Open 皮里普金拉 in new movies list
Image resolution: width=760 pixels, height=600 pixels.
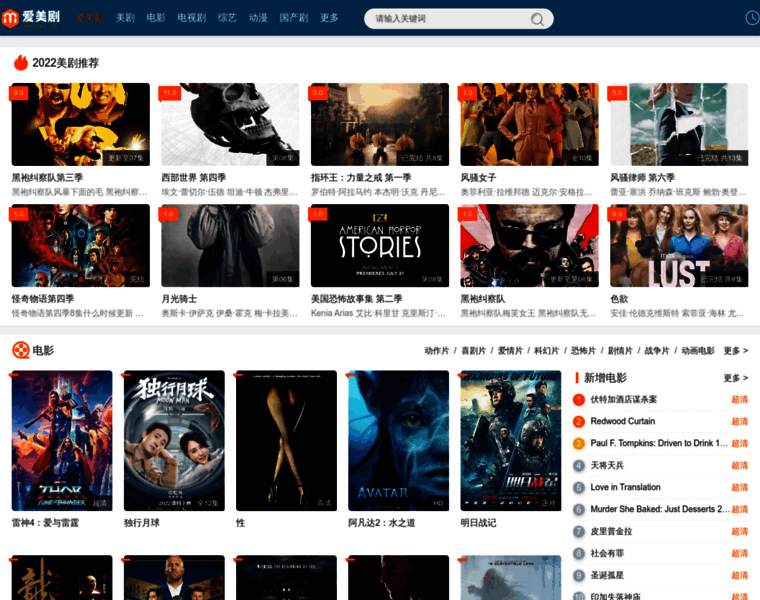click(x=611, y=531)
